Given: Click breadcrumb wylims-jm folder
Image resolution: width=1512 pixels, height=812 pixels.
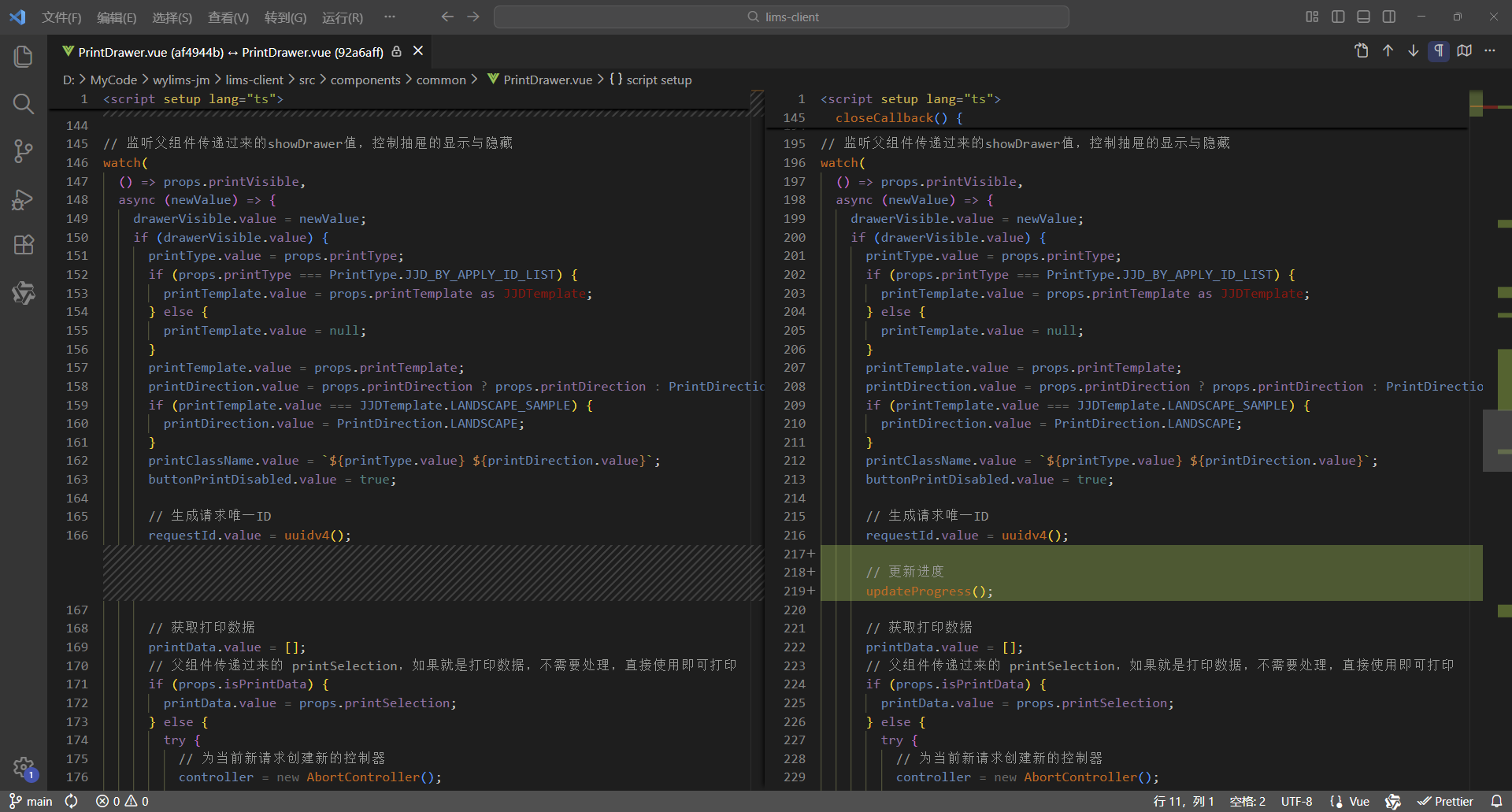Looking at the screenshot, I should click(181, 80).
